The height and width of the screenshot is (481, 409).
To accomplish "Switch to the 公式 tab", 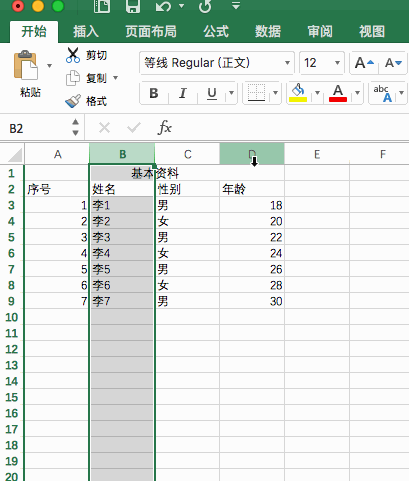I will click(216, 32).
